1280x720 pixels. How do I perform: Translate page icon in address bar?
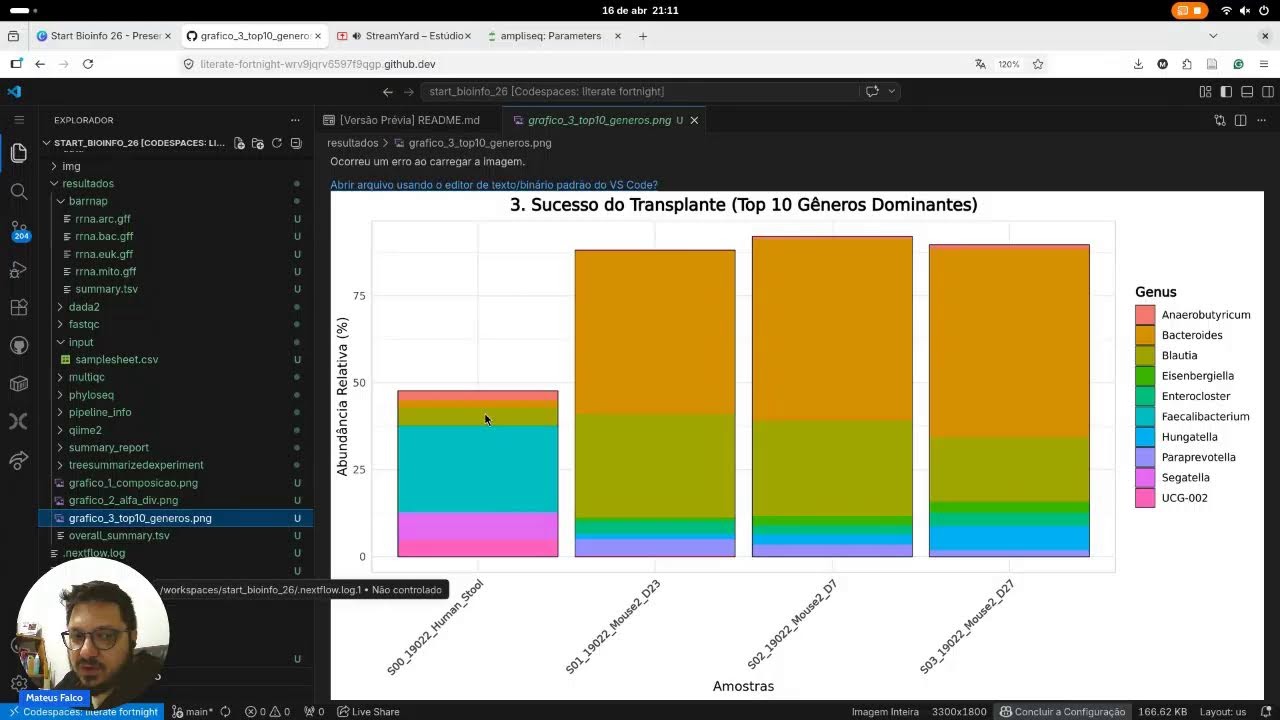(x=980, y=64)
